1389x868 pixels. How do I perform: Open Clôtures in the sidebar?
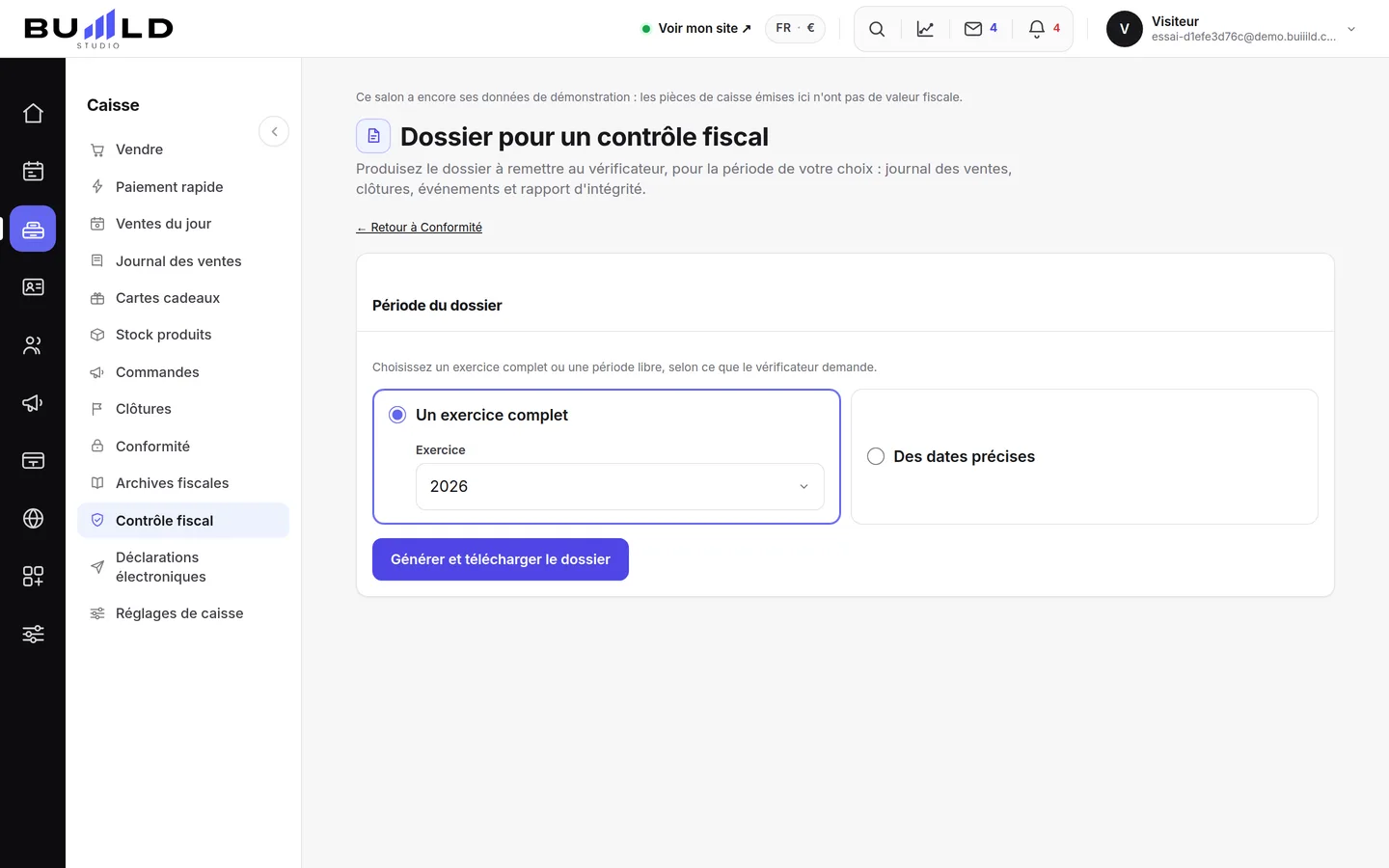coord(183,409)
